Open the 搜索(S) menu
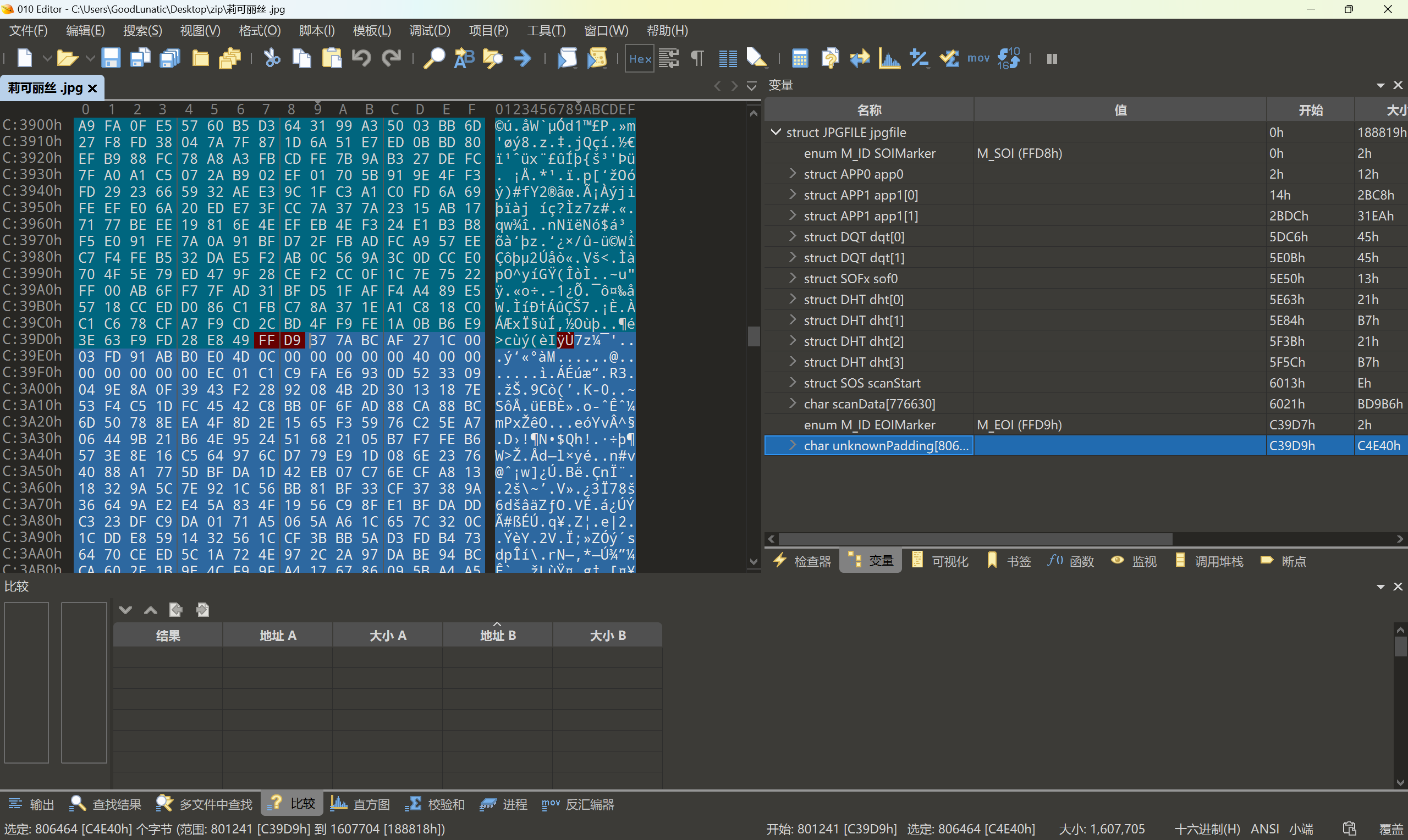Image resolution: width=1408 pixels, height=840 pixels. click(x=142, y=30)
